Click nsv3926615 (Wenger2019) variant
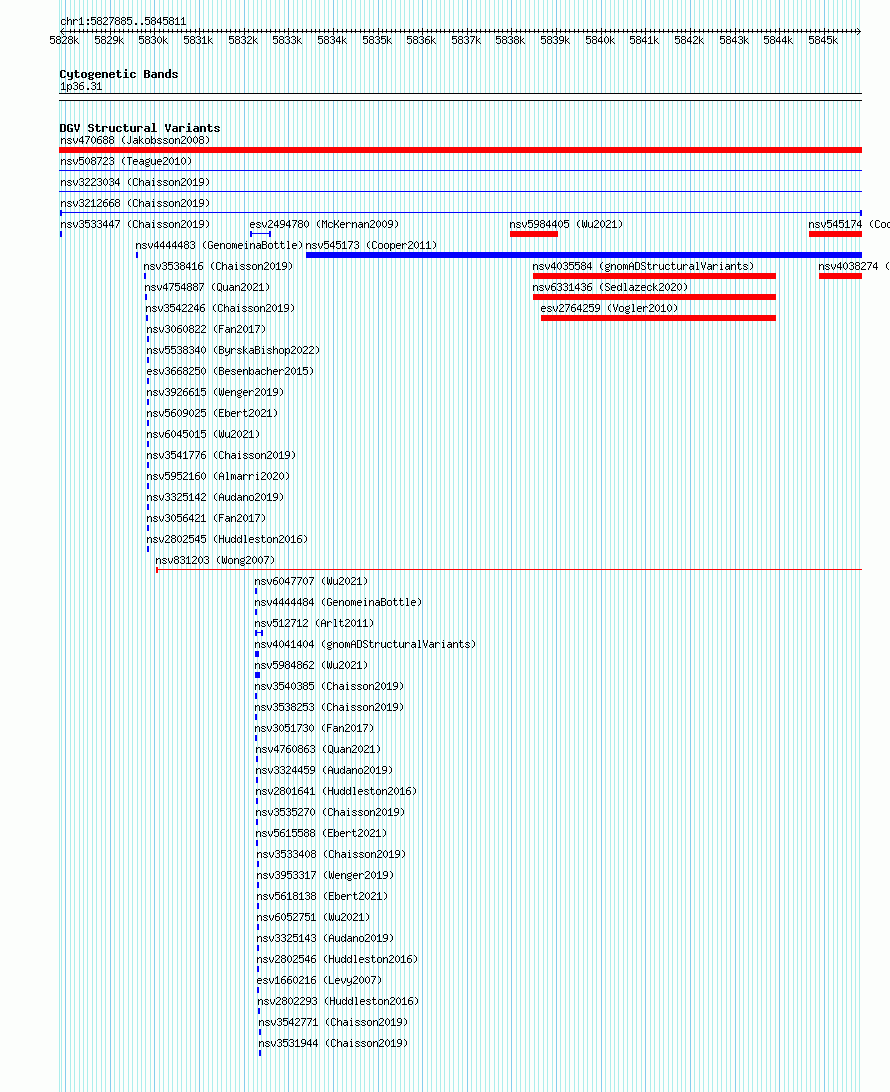 215,392
